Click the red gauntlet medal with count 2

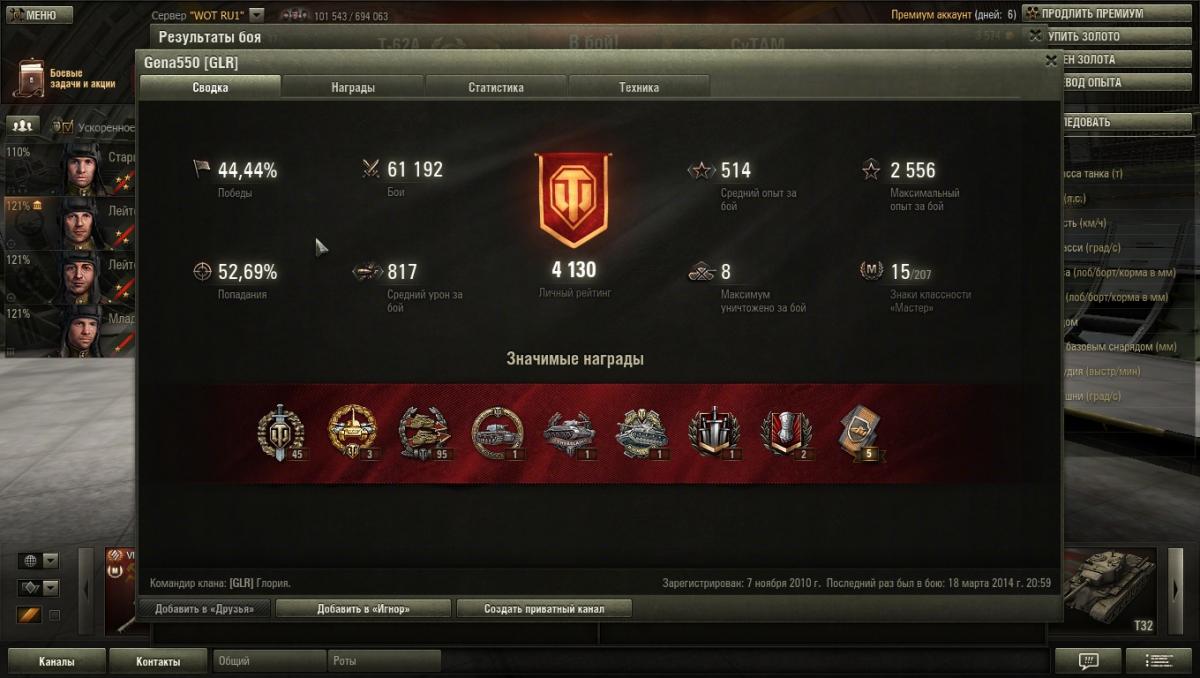[786, 433]
